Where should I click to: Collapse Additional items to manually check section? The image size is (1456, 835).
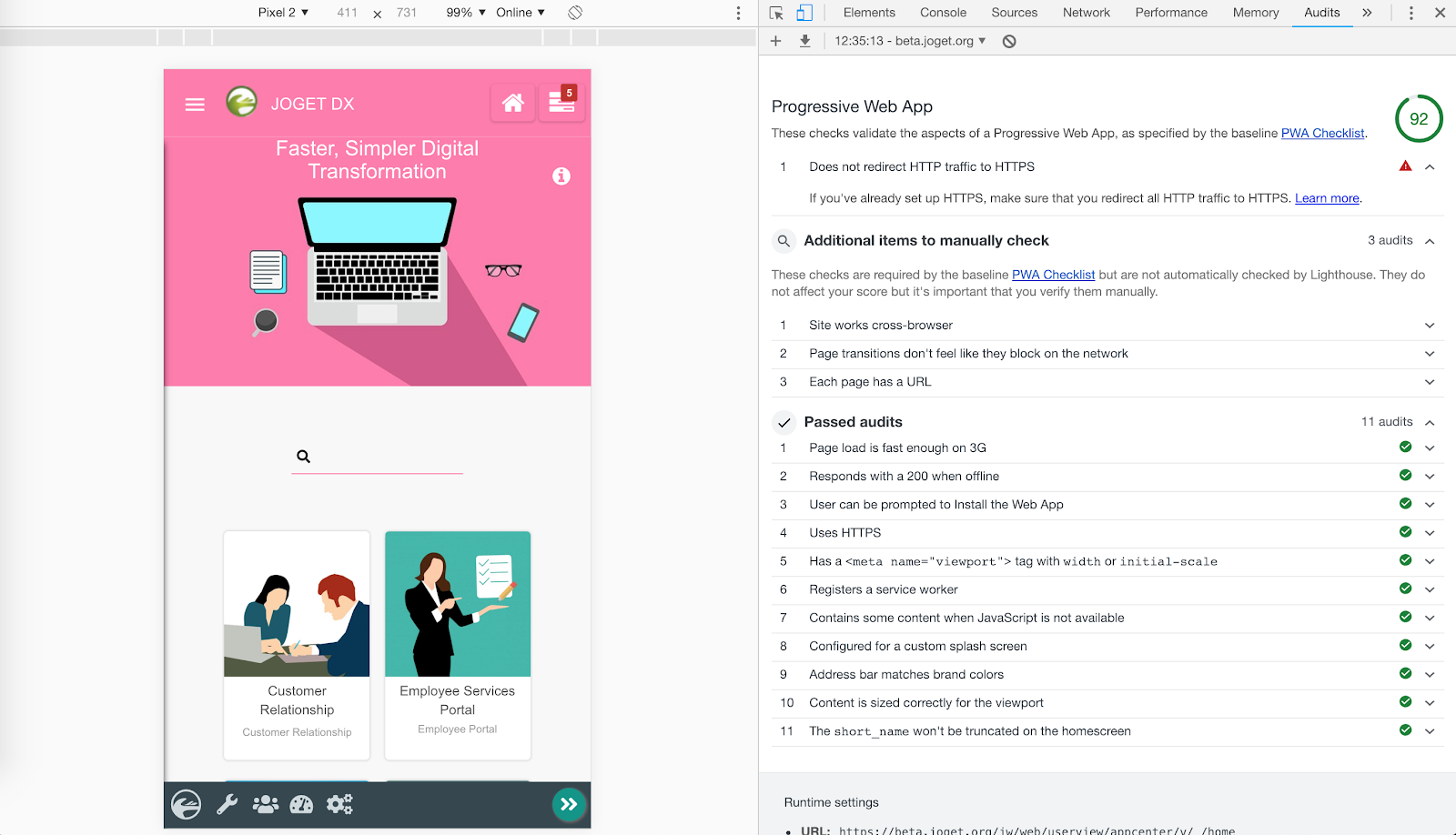pyautogui.click(x=1430, y=241)
